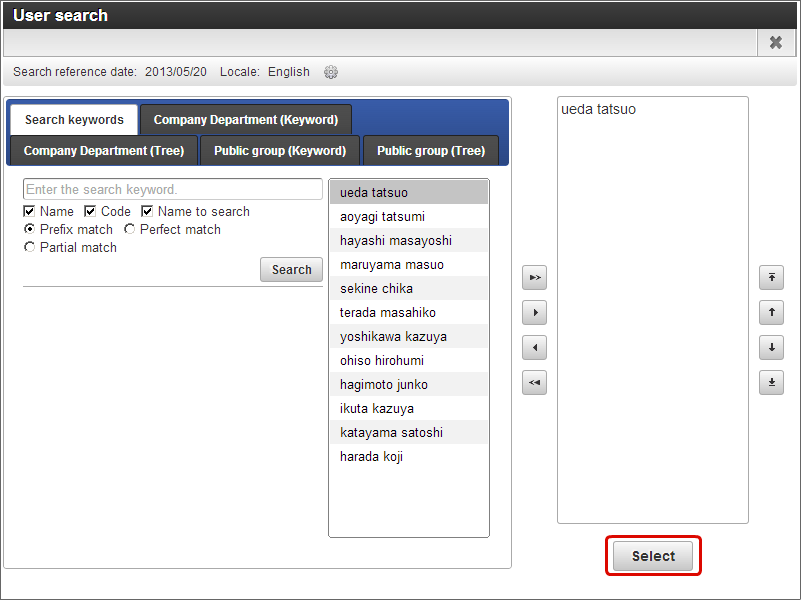Open Company Department (Keyword) tab
The image size is (801, 600).
[246, 119]
